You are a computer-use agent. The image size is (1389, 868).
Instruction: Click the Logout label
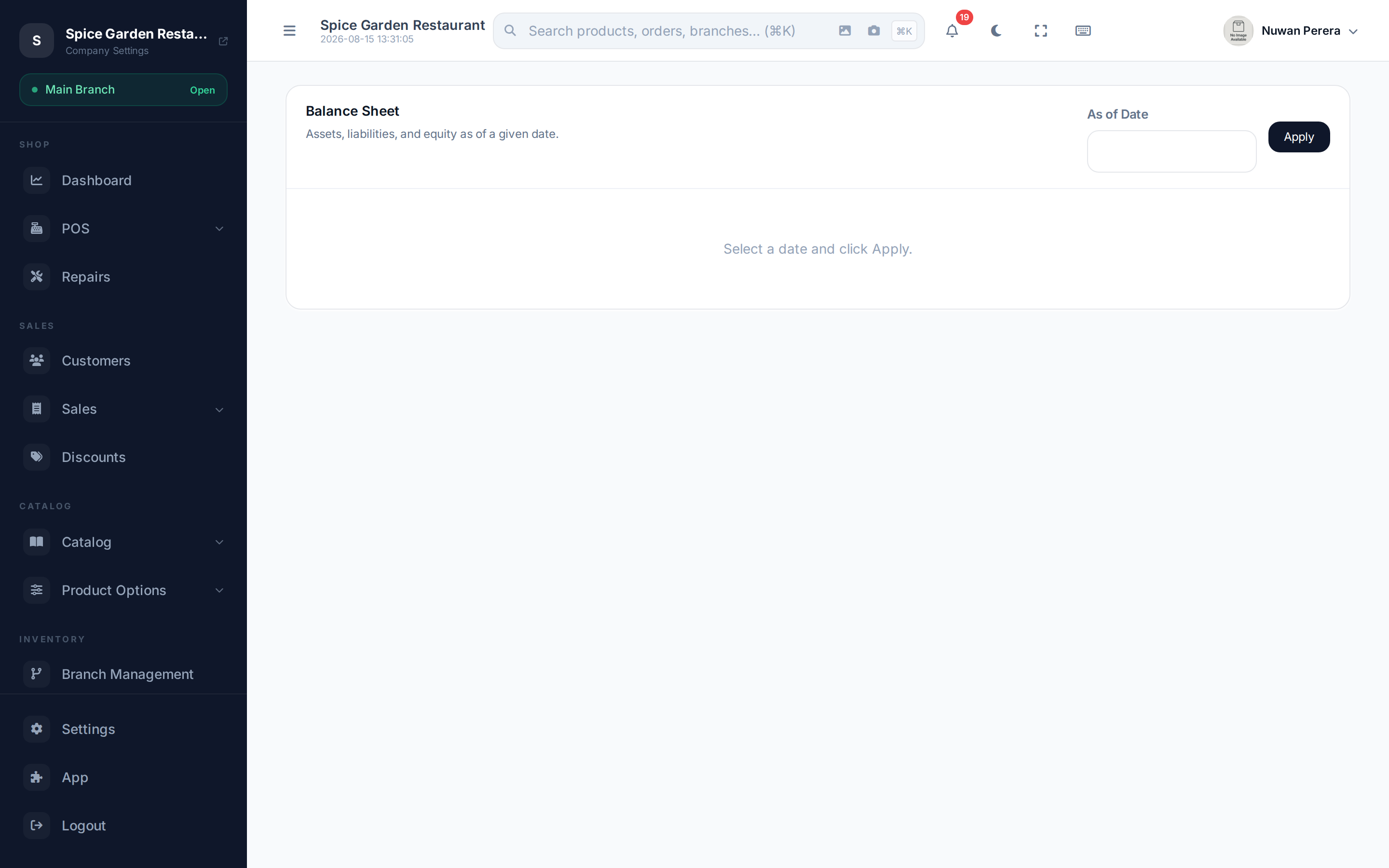(84, 826)
